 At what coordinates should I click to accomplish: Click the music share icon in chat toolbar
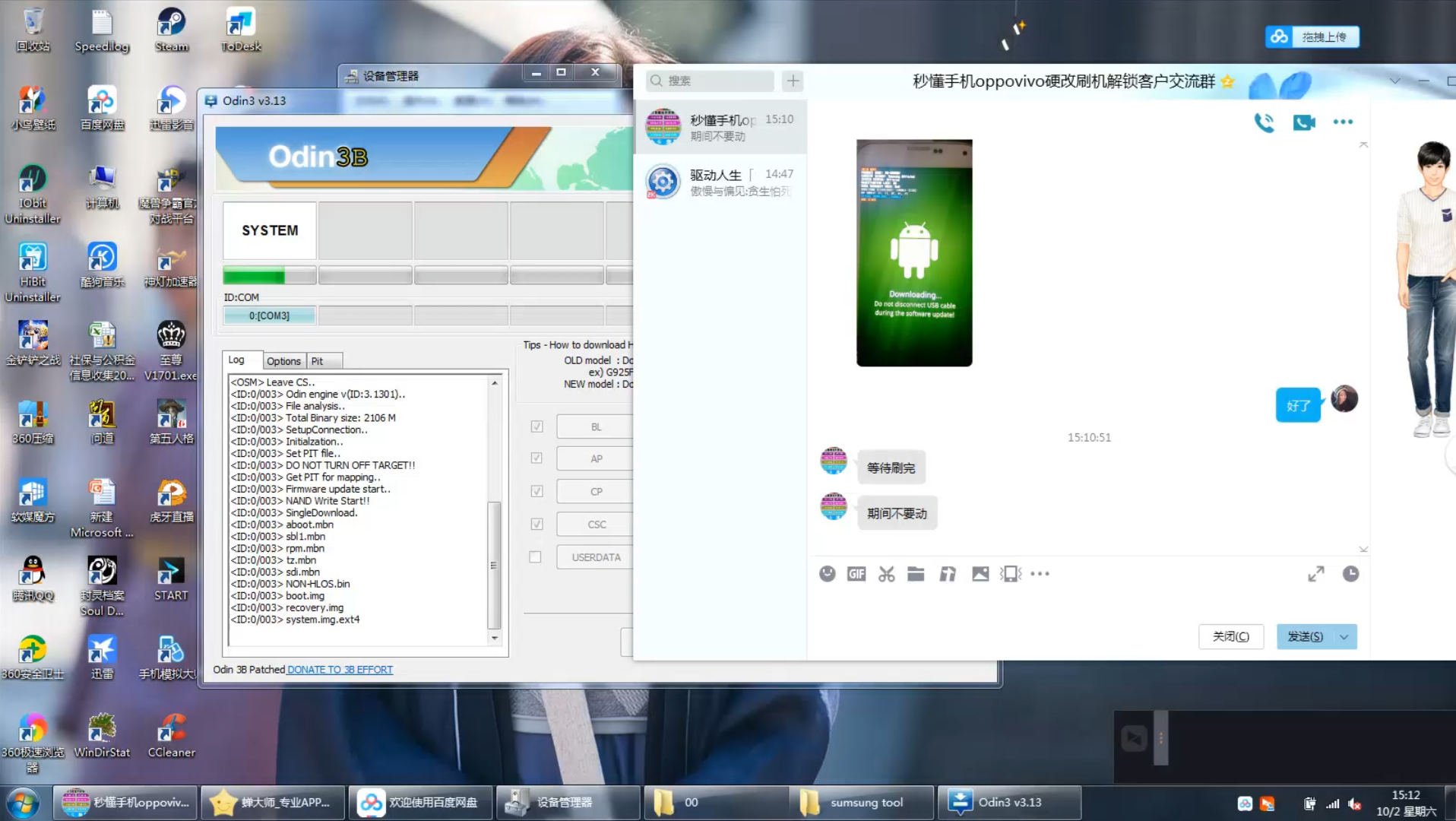[948, 574]
